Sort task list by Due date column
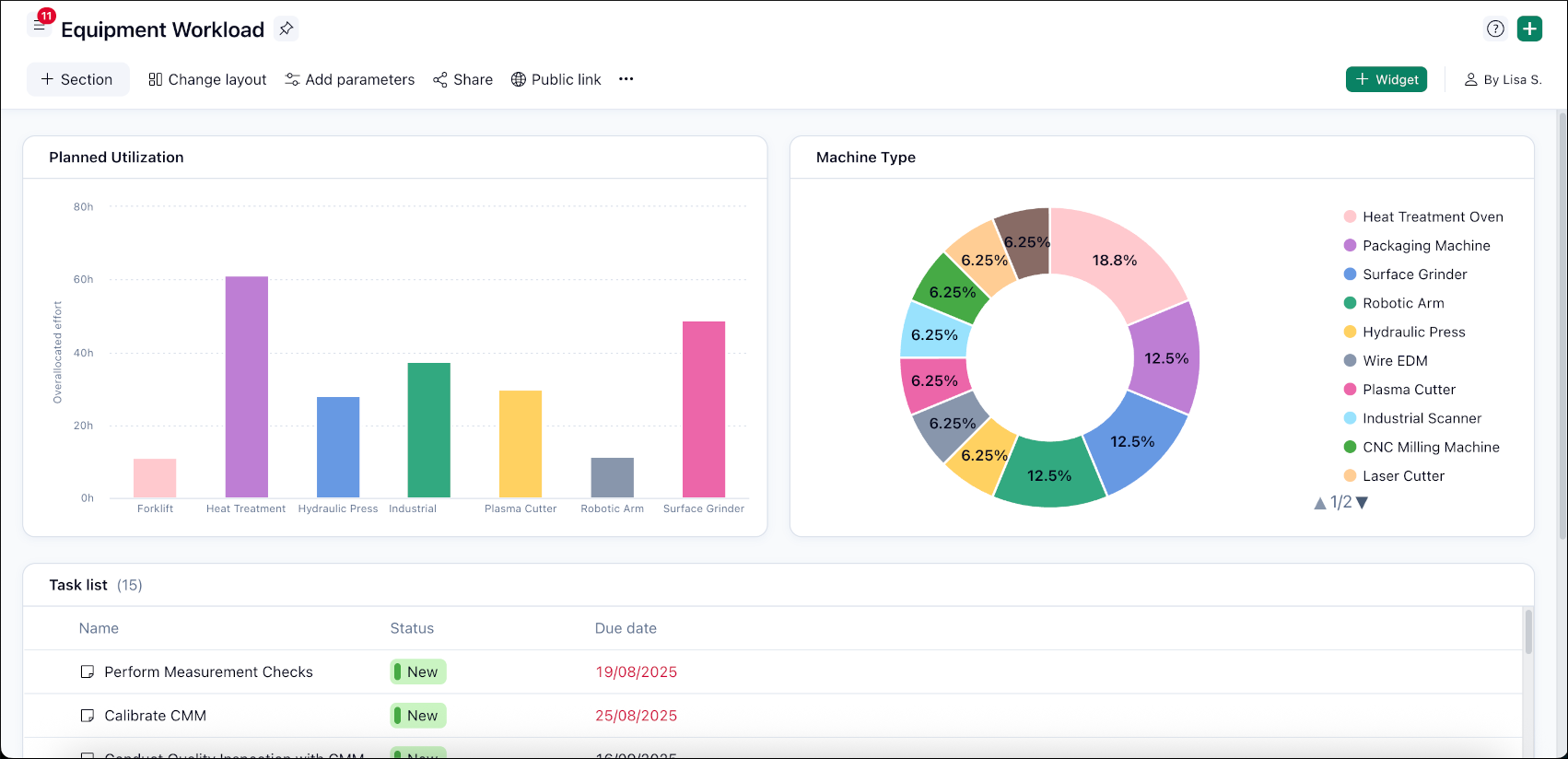Viewport: 1568px width, 759px height. (626, 628)
